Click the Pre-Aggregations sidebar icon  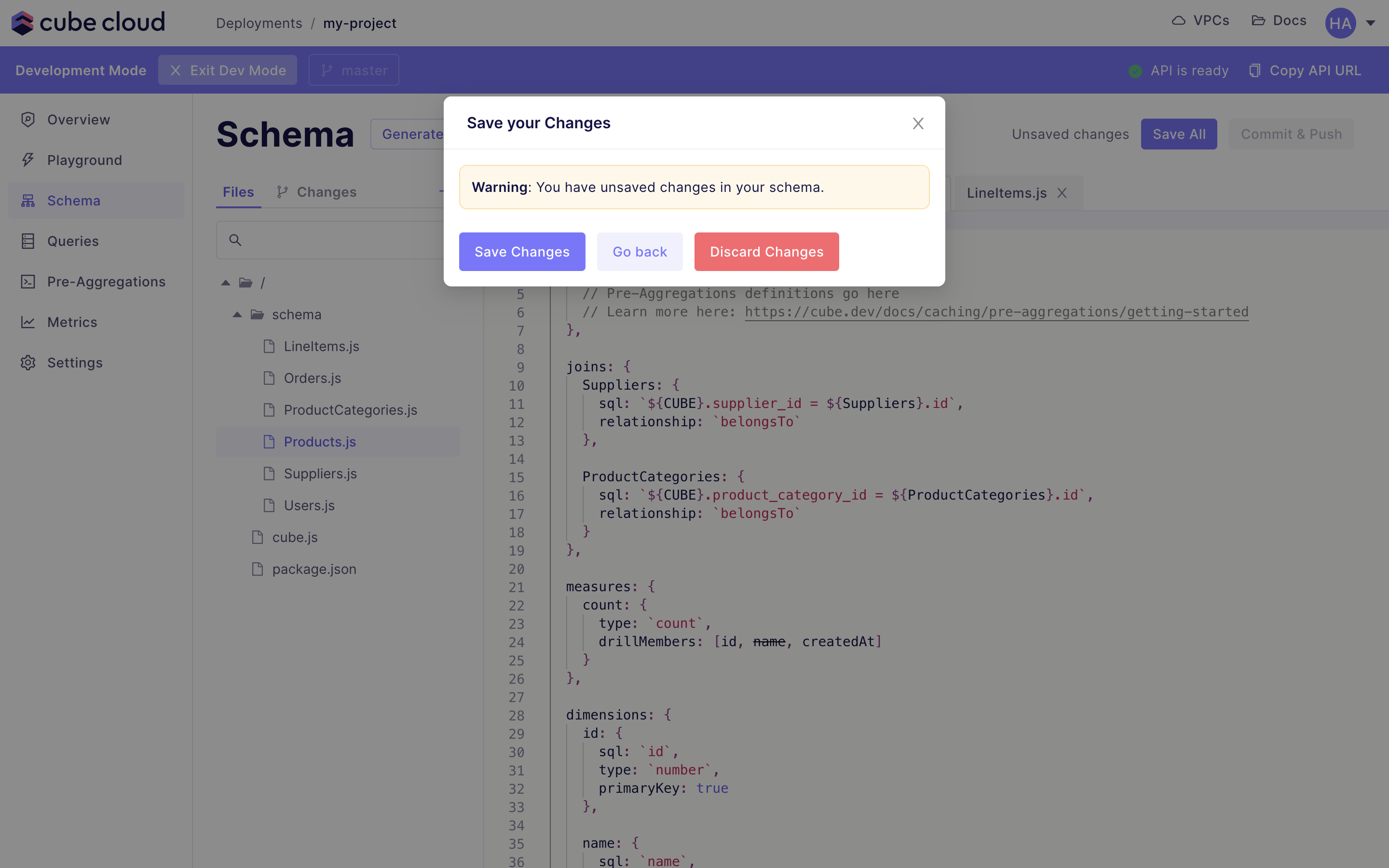28,281
